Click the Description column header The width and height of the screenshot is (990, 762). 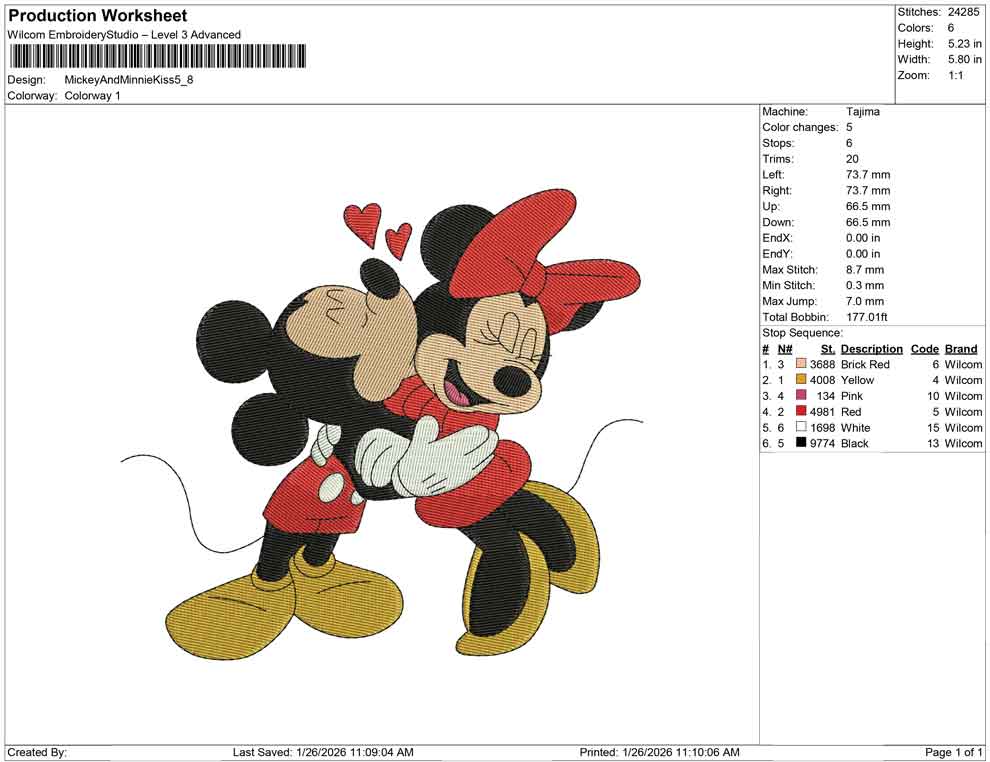click(871, 348)
